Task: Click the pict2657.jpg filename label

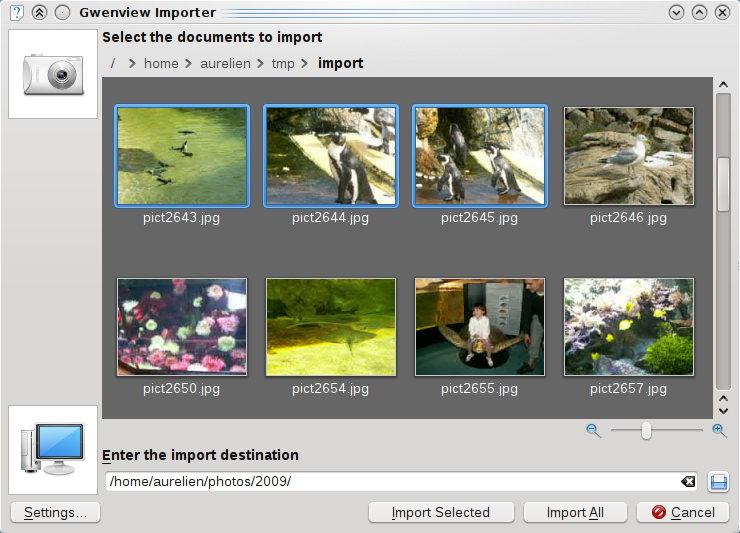Action: click(629, 389)
